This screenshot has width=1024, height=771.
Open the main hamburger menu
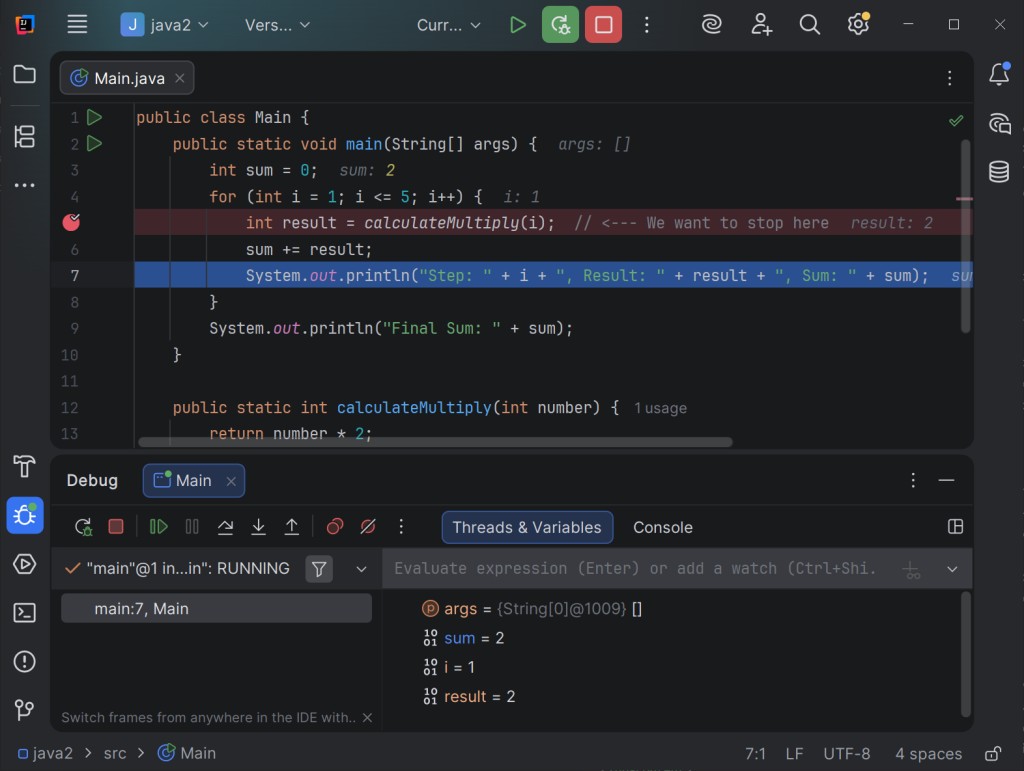click(77, 25)
